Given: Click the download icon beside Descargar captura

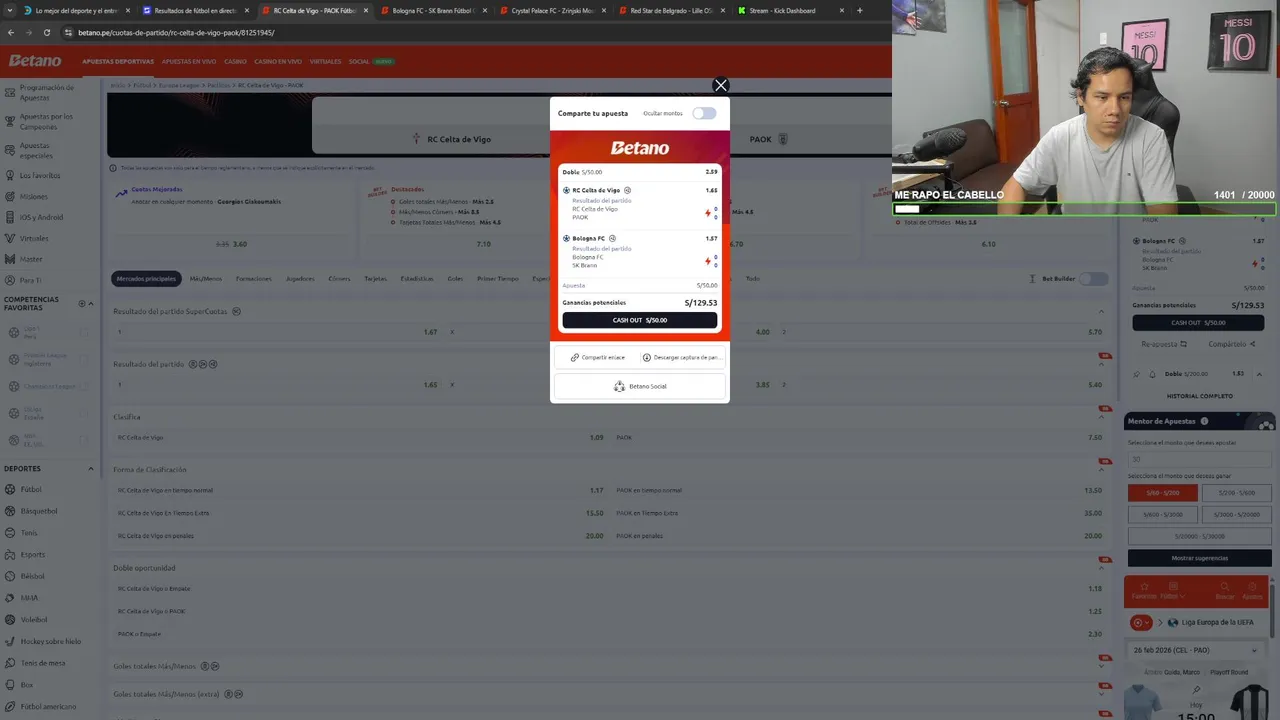Looking at the screenshot, I should (x=647, y=357).
